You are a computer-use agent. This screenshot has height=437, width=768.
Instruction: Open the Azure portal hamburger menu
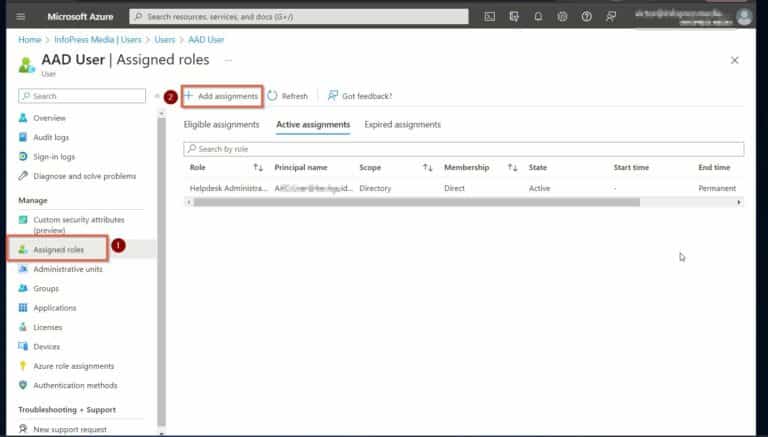[21, 17]
